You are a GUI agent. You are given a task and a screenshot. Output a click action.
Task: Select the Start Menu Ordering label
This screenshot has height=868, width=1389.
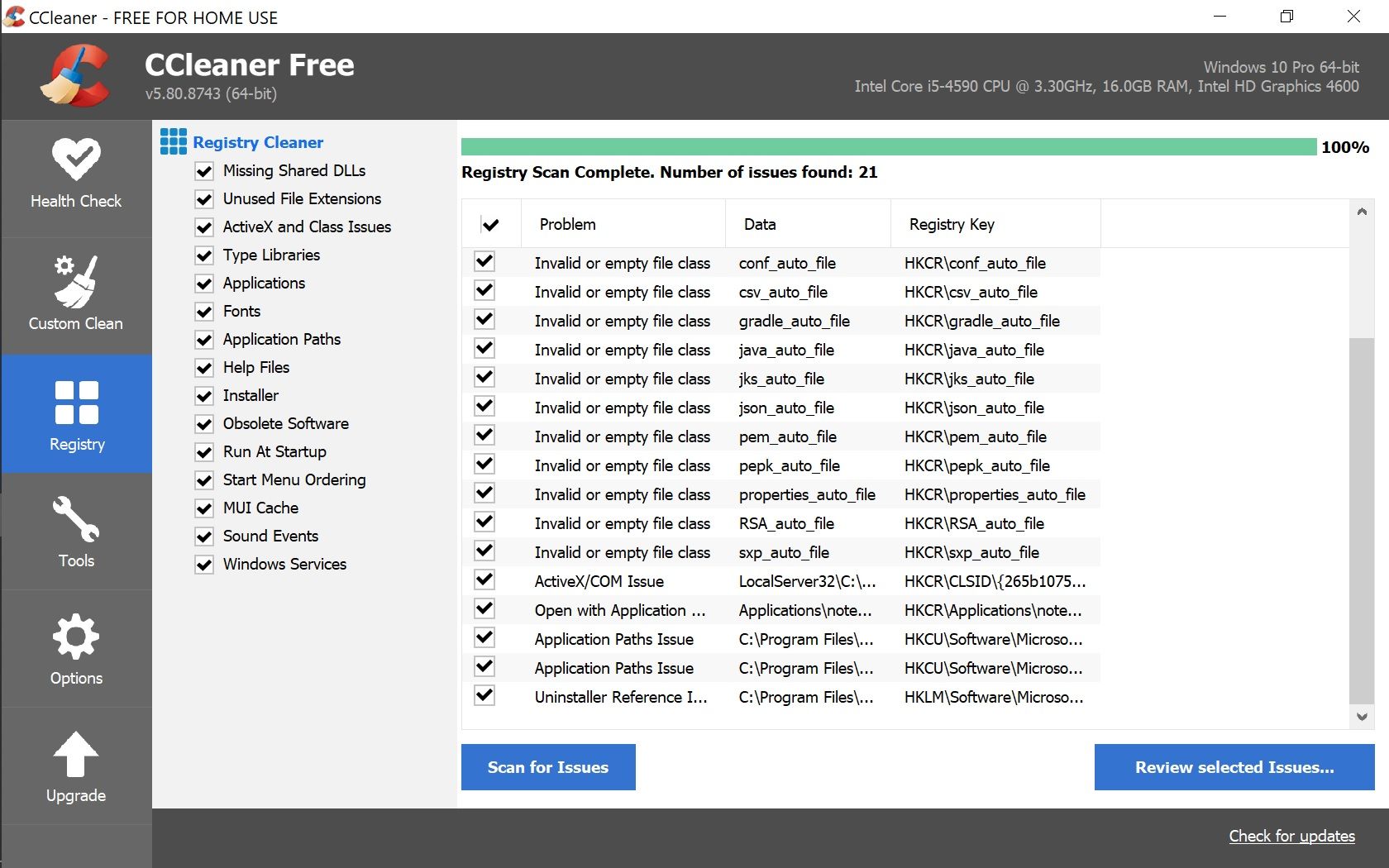click(294, 480)
